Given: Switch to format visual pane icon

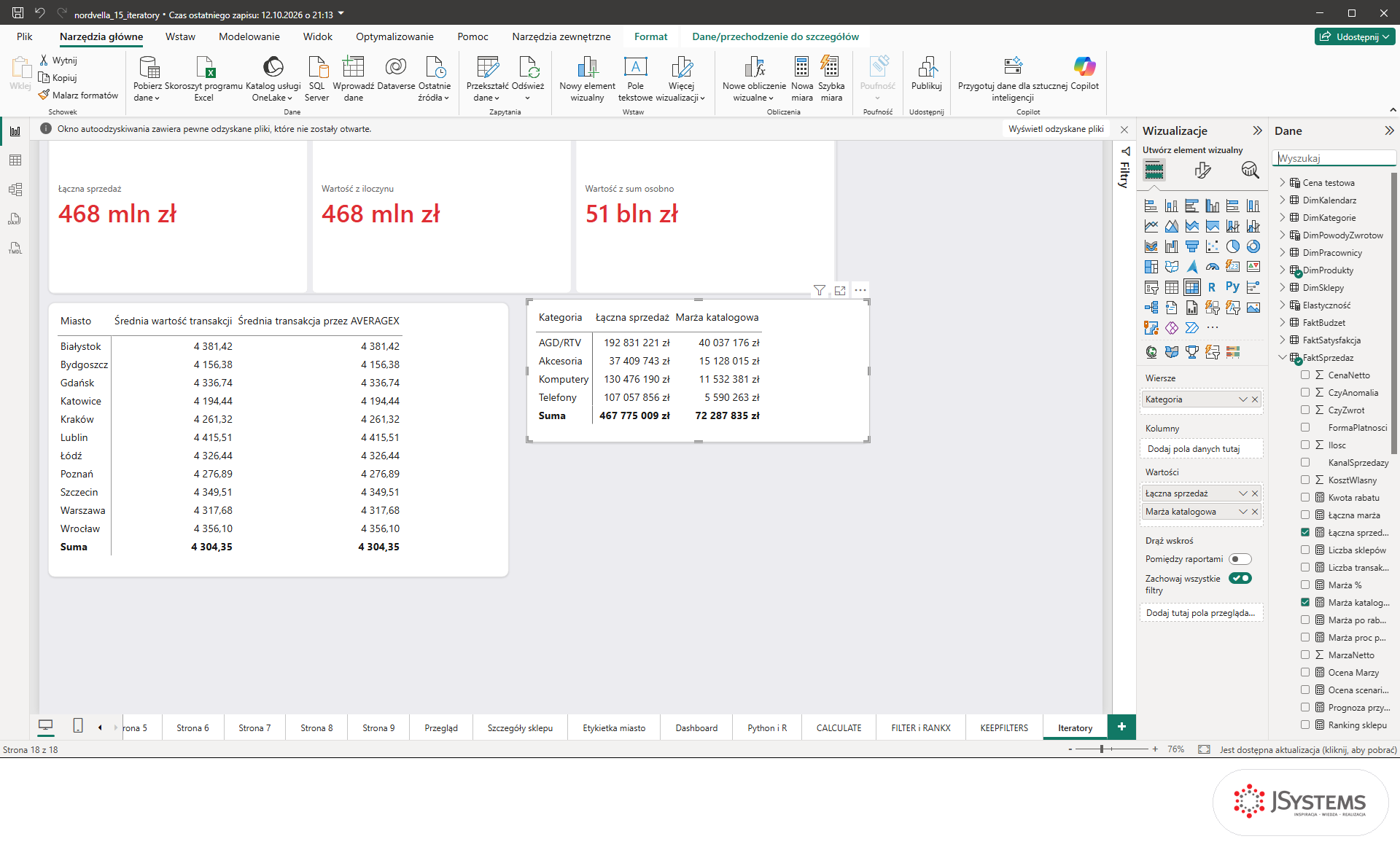Looking at the screenshot, I should point(1202,170).
